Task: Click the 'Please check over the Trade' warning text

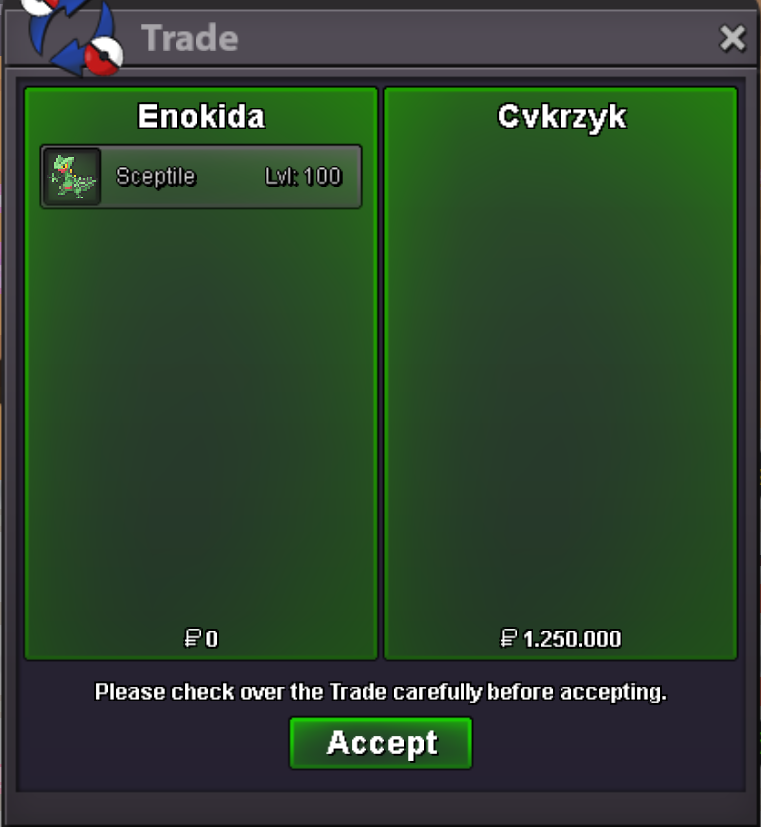Action: tap(381, 692)
